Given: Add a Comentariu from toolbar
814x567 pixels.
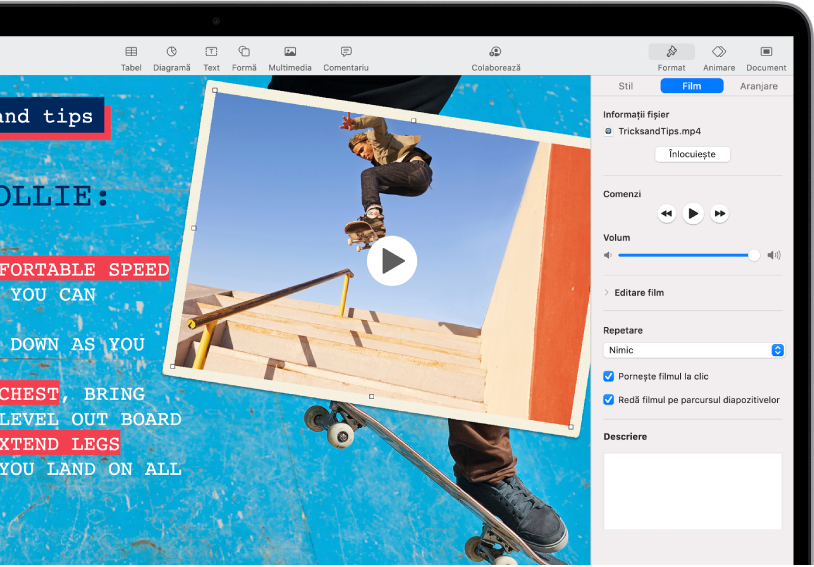Looking at the screenshot, I should (346, 52).
